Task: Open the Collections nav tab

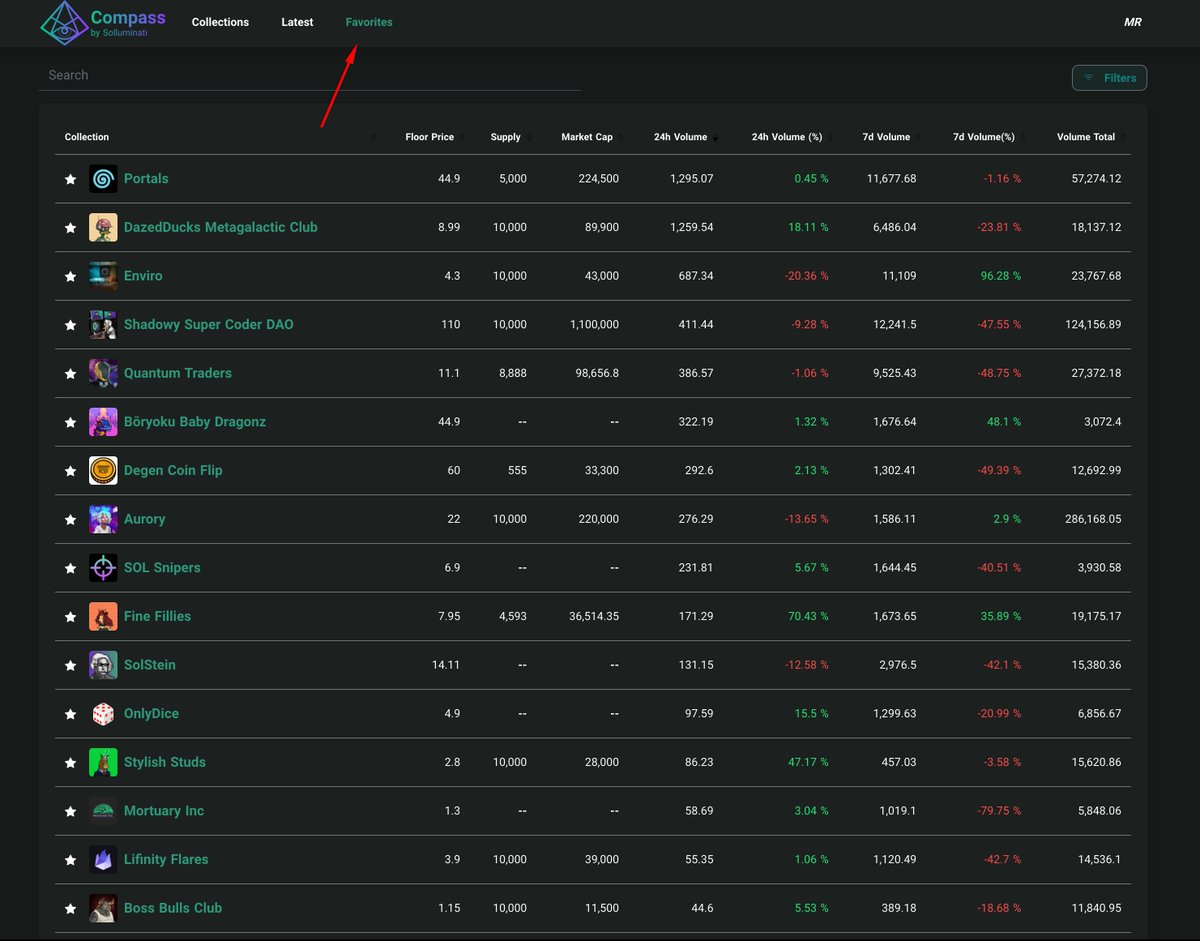Action: click(220, 22)
